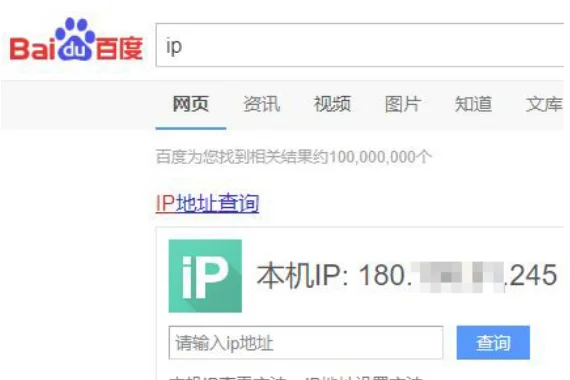This screenshot has width=570, height=380.
Task: Switch to the 知道 tab
Action: (473, 104)
